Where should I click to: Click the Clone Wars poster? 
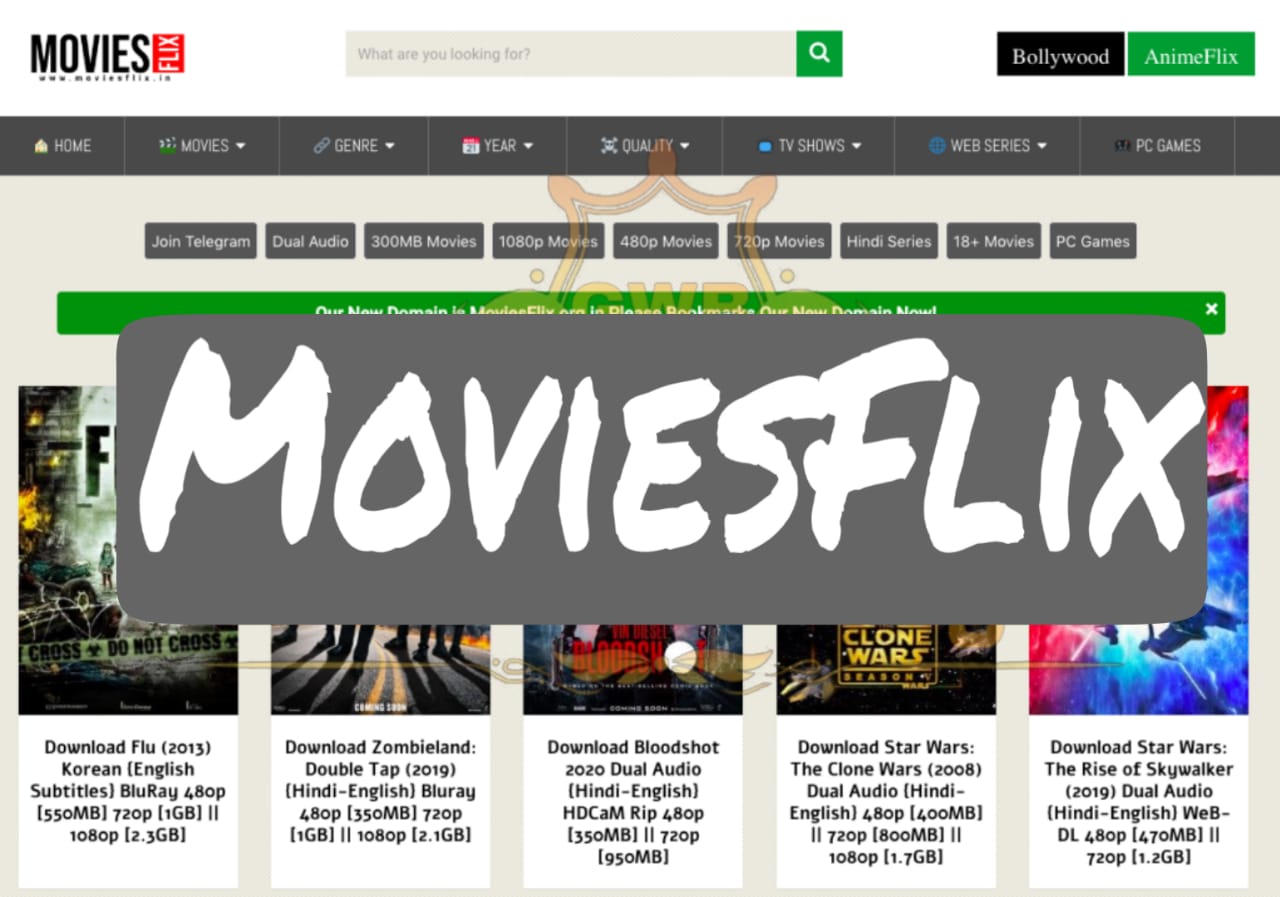click(x=886, y=668)
